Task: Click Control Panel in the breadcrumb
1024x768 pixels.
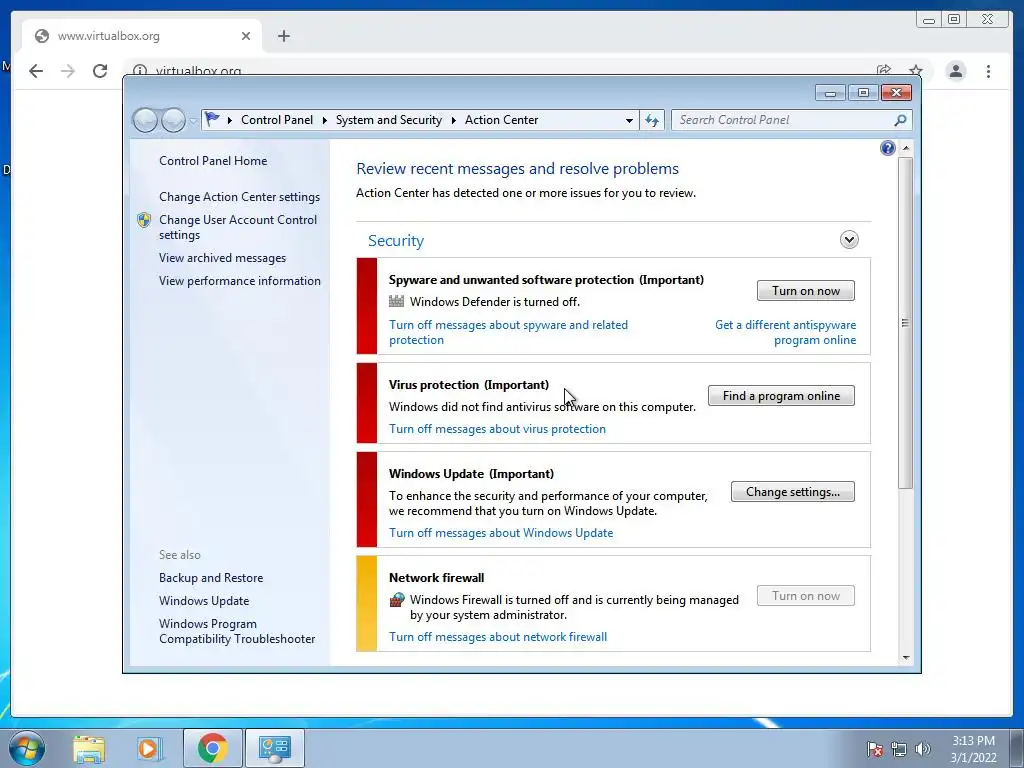Action: point(277,120)
